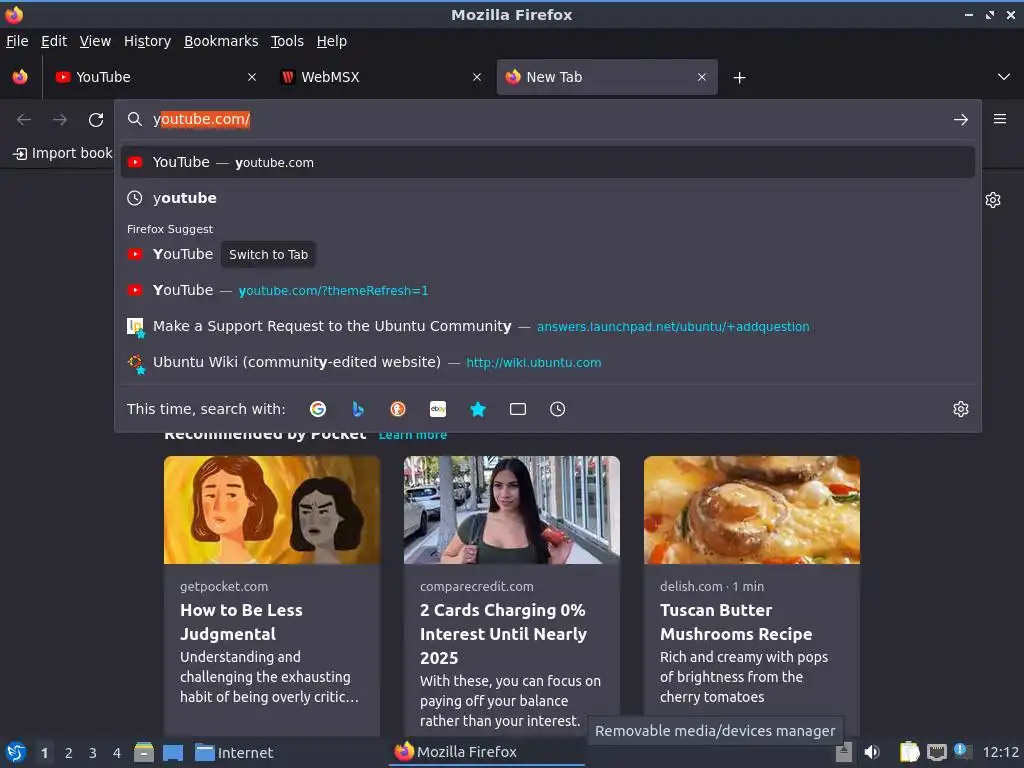
Task: Click the address bar URL text field
Action: pos(547,120)
